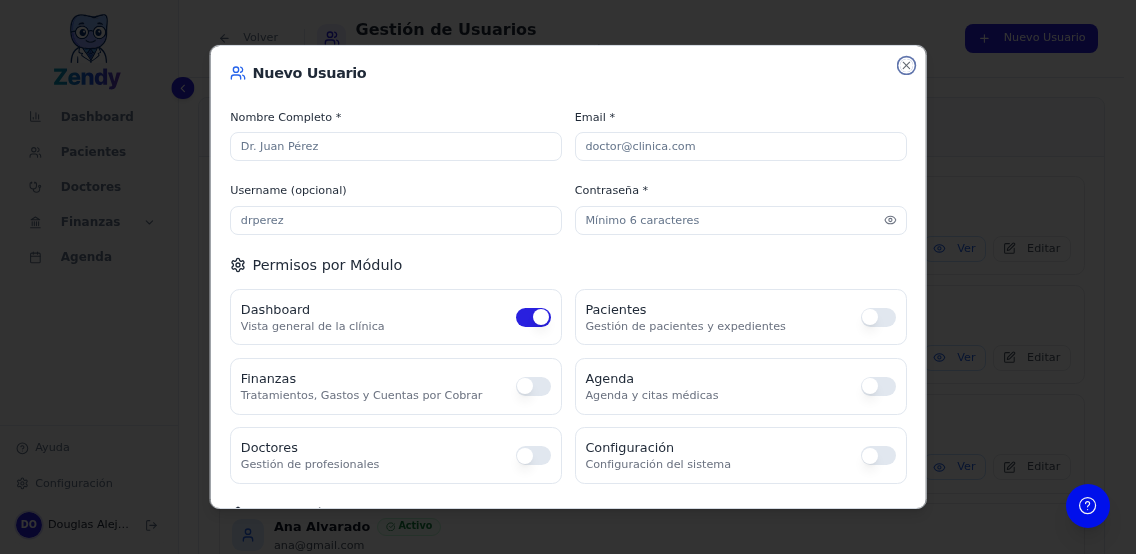Click the first Ver button in user list
The image size is (1136, 554).
coord(957,248)
